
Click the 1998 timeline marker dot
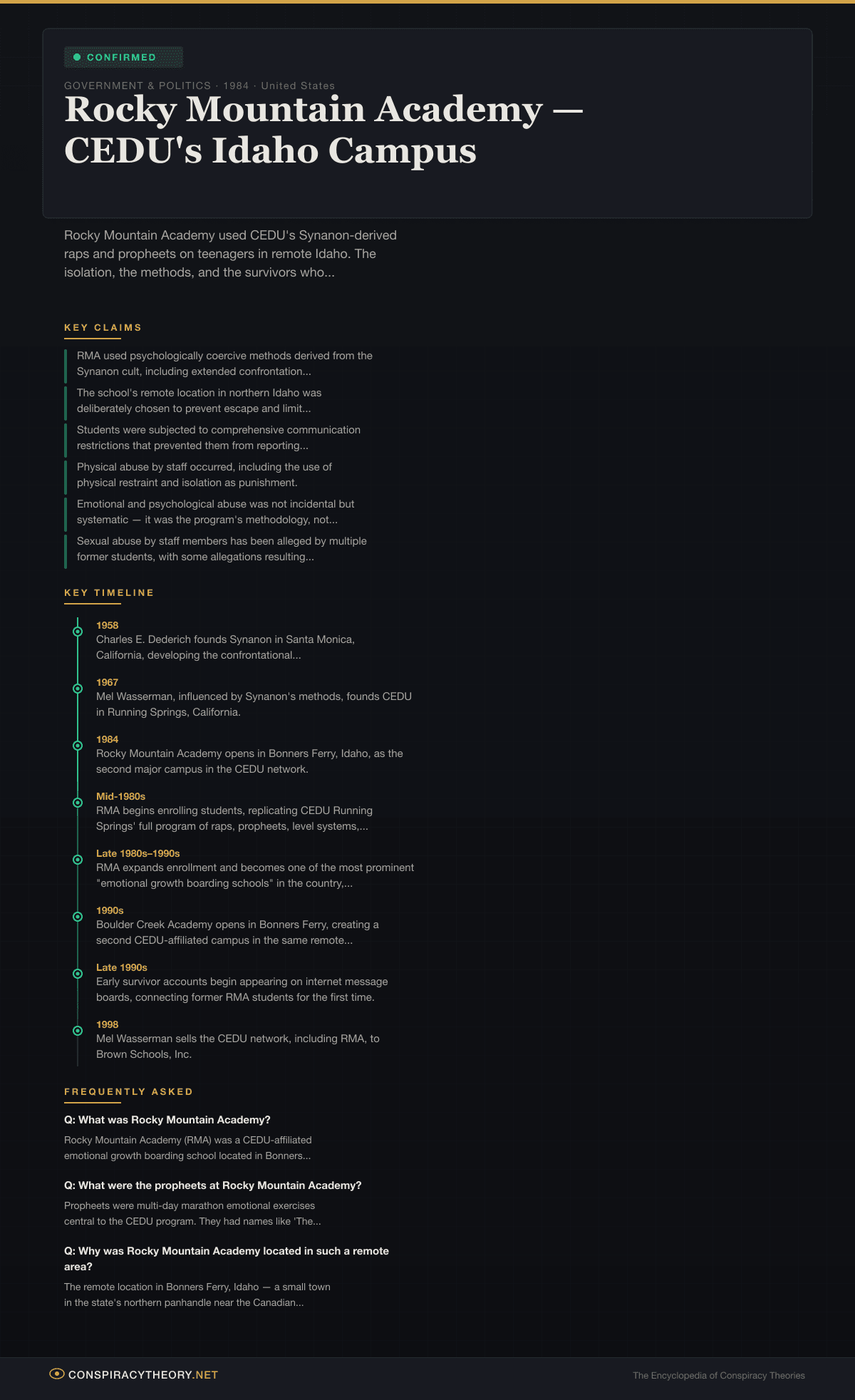pos(78,1031)
